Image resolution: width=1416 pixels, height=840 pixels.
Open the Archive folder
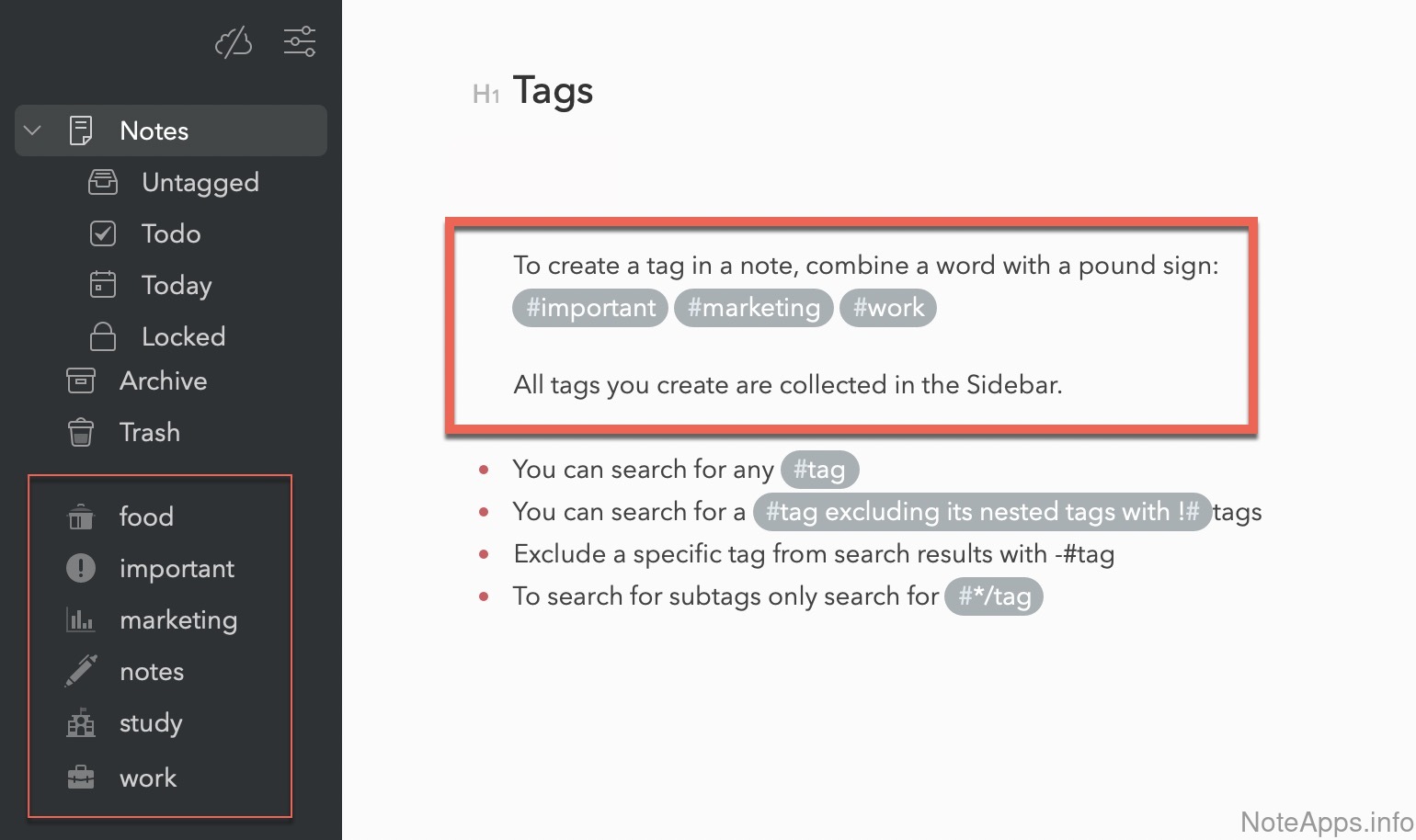tap(163, 380)
